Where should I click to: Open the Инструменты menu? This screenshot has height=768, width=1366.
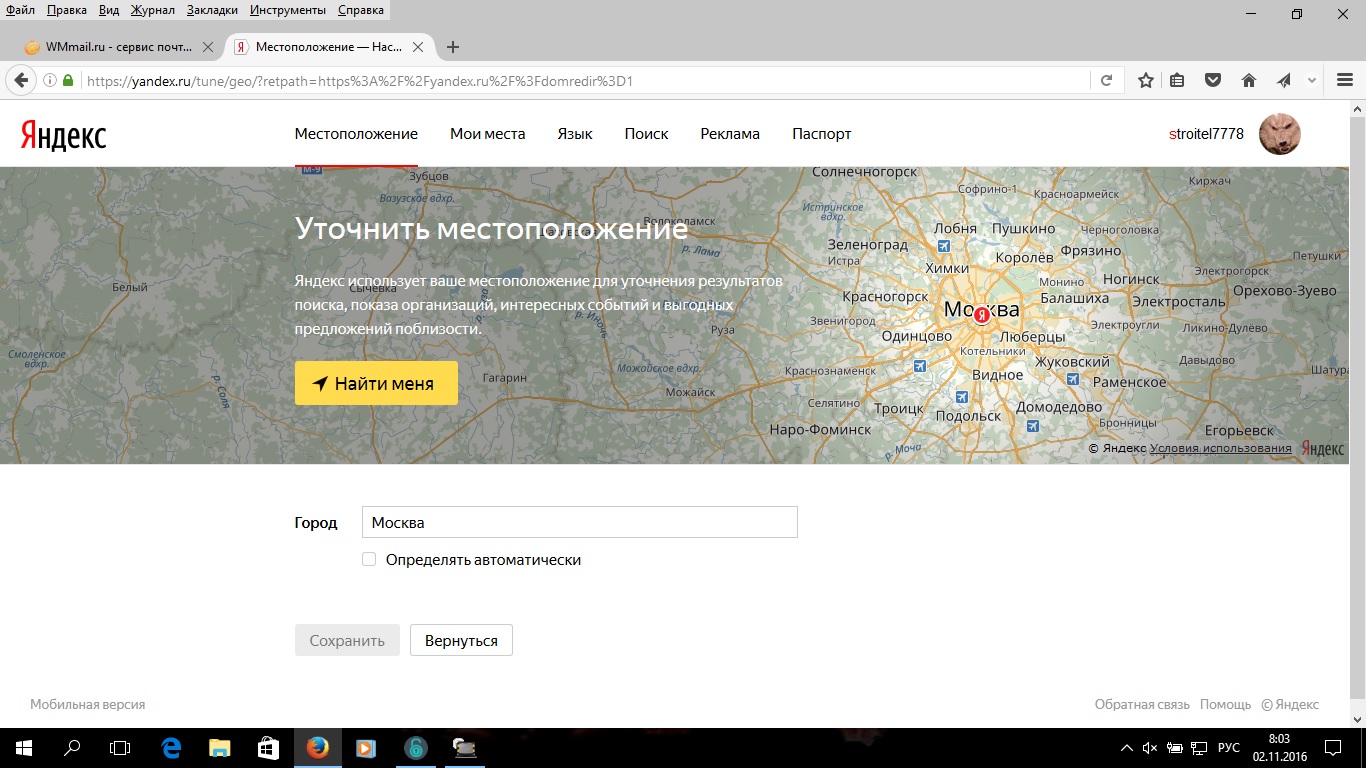(x=288, y=10)
